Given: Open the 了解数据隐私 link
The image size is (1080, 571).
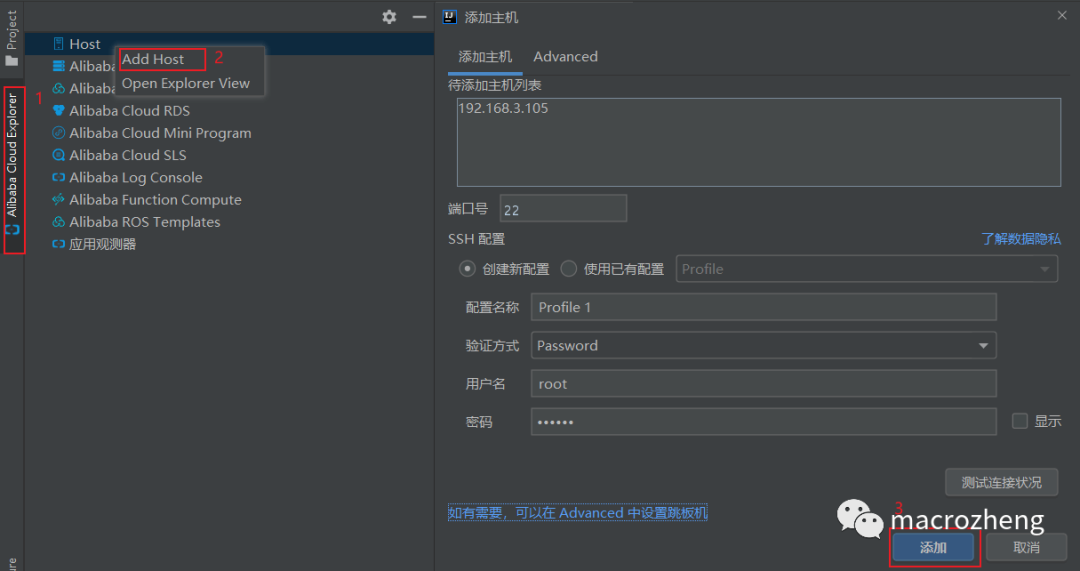Looking at the screenshot, I should (x=1021, y=239).
